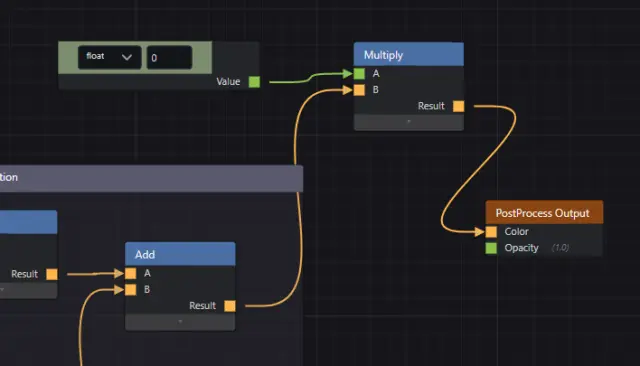The image size is (640, 366).
Task: Click the Opacity default value (1.0) text
Action: click(560, 248)
